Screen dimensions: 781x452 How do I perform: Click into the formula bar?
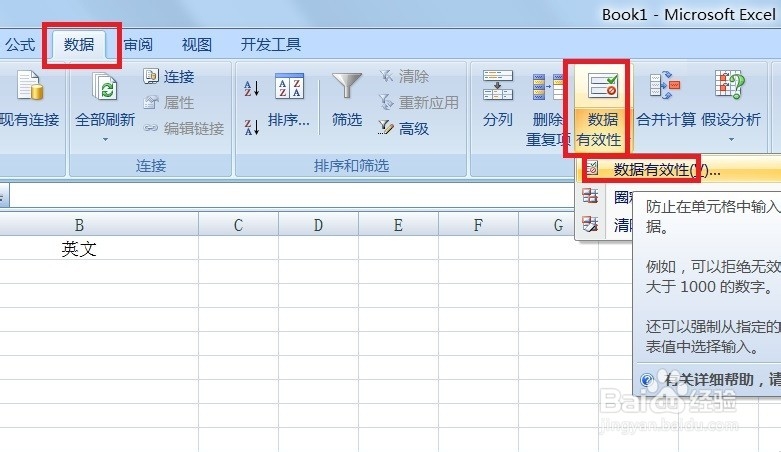coord(294,195)
